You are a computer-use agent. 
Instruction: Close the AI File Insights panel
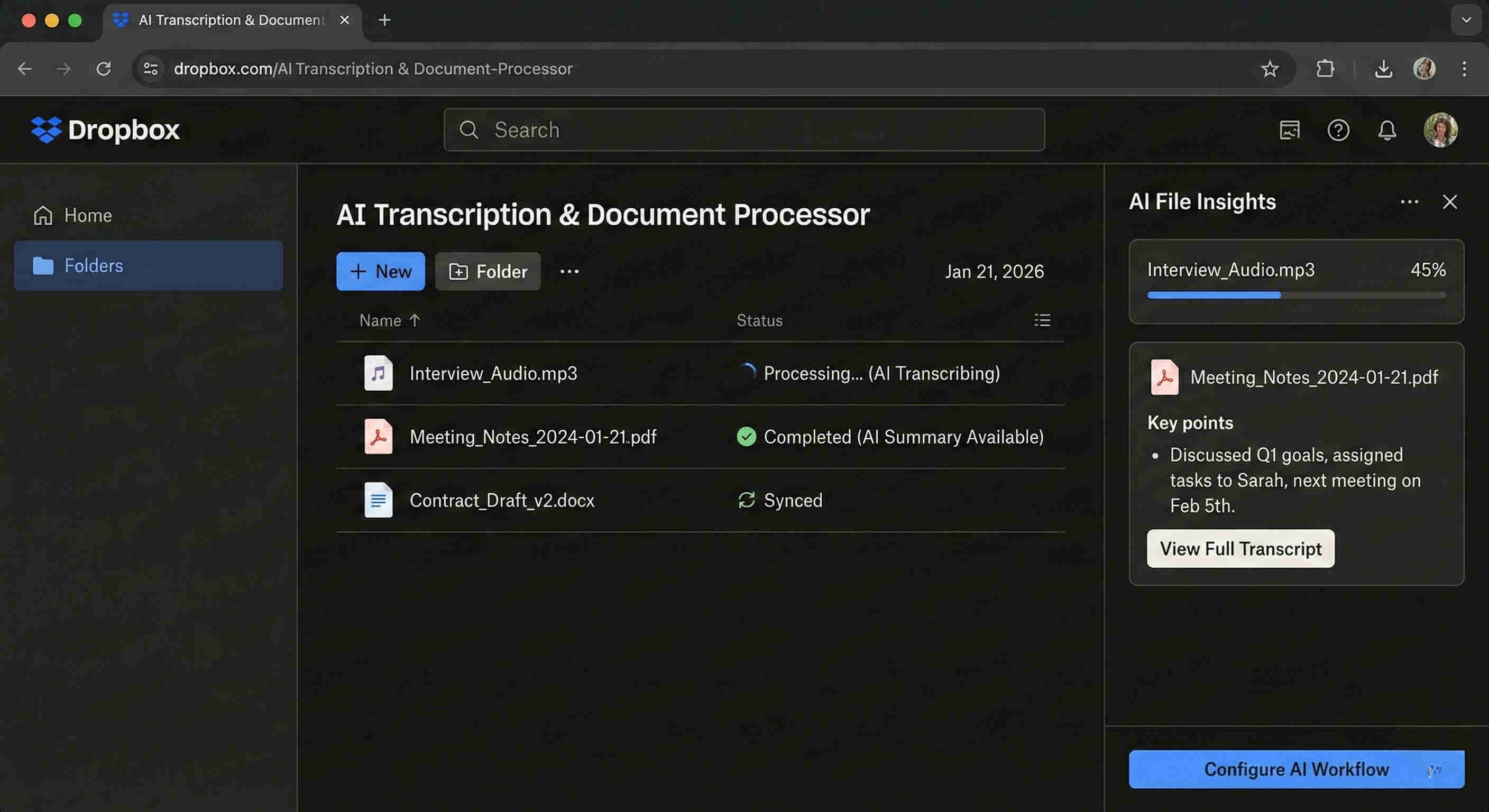click(x=1449, y=202)
